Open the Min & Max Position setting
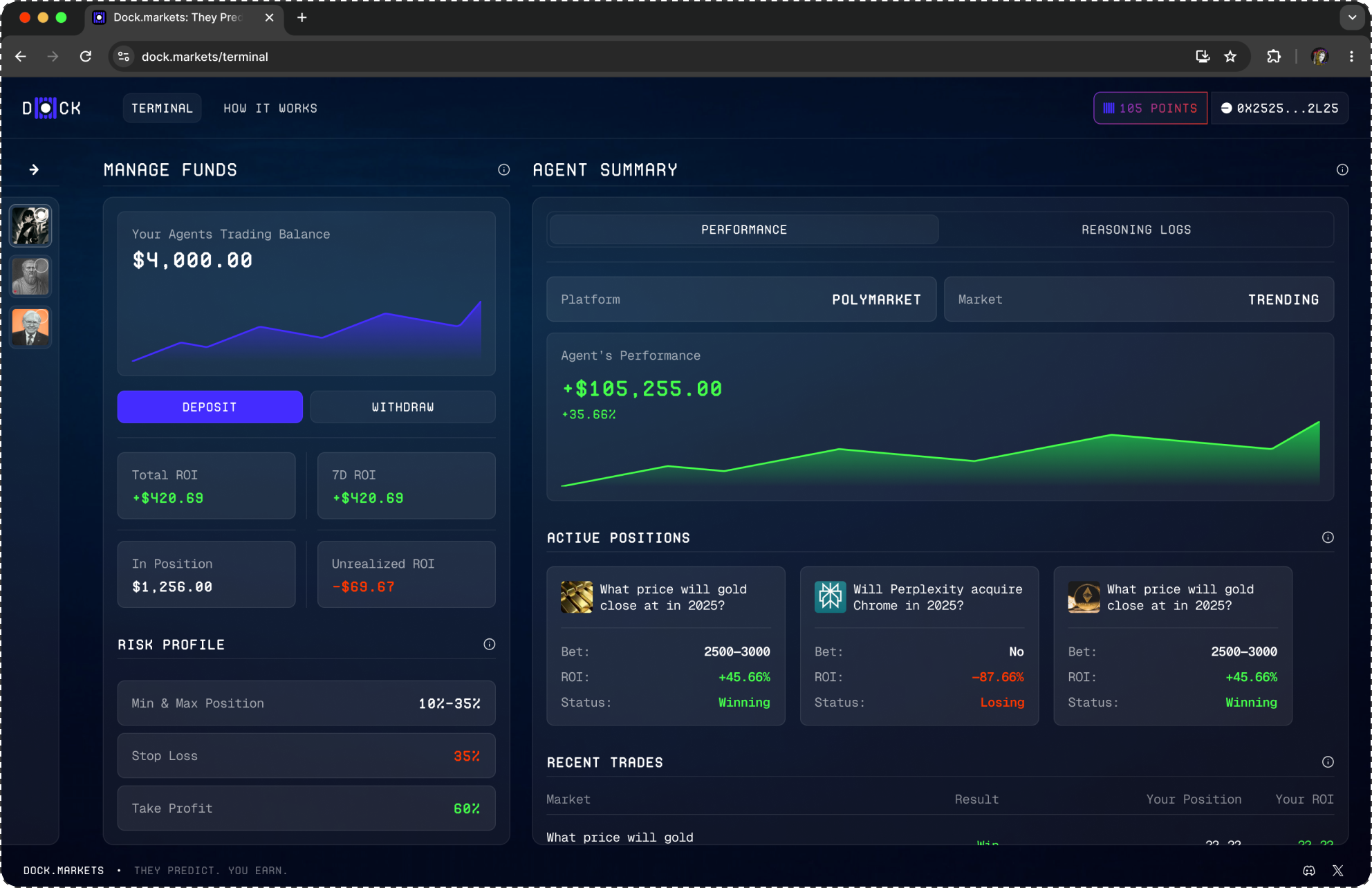 point(306,703)
